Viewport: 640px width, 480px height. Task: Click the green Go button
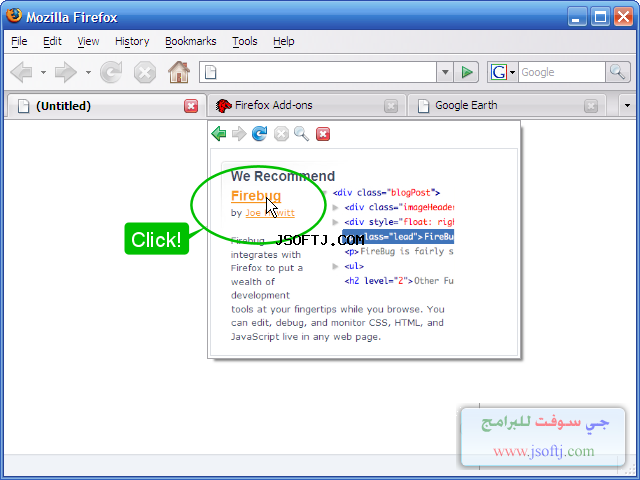pos(466,72)
